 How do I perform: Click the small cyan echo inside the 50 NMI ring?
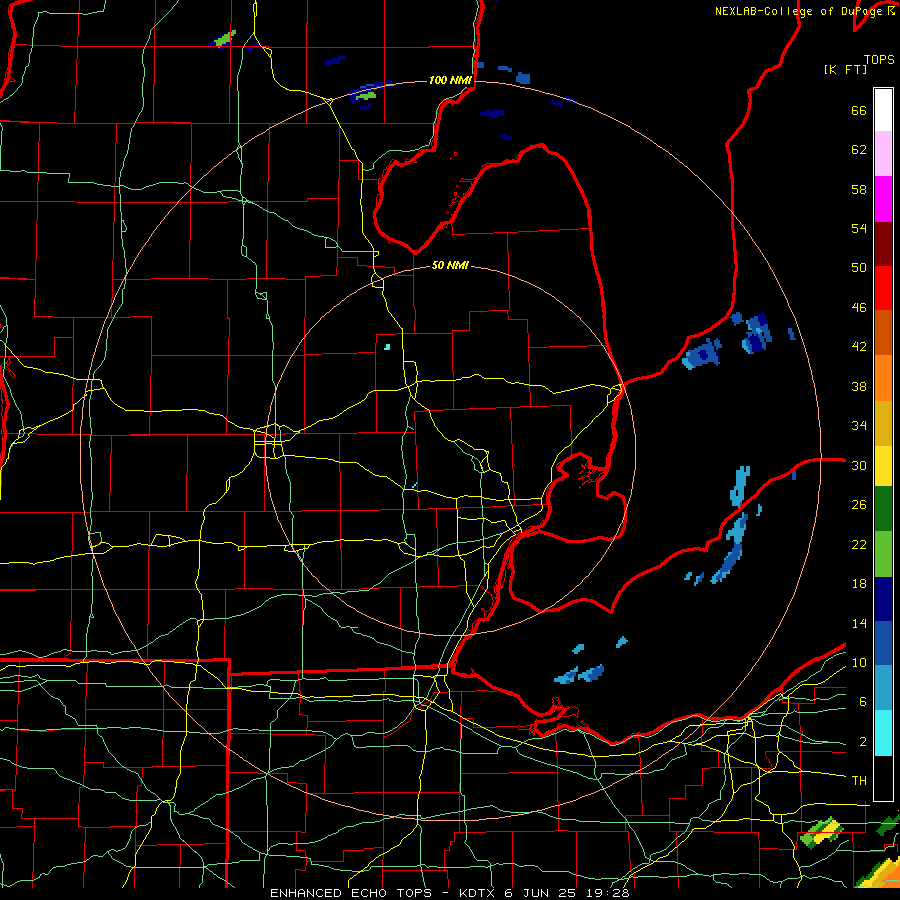tap(387, 347)
